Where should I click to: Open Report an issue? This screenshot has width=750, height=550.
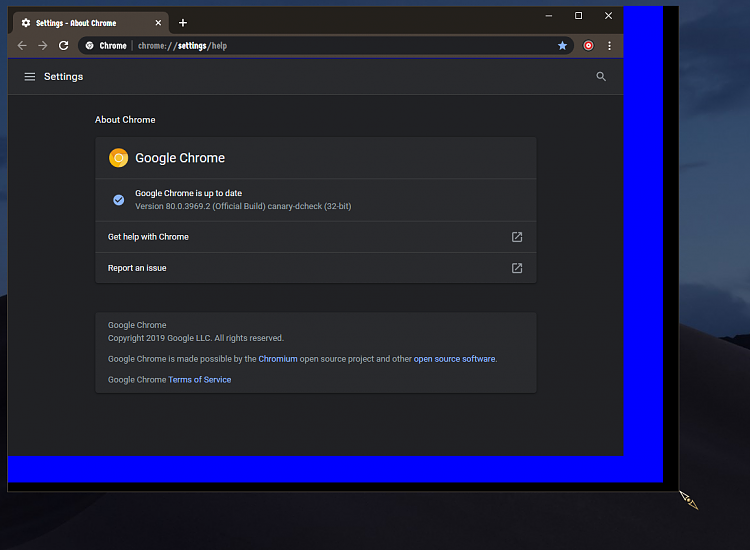point(316,268)
